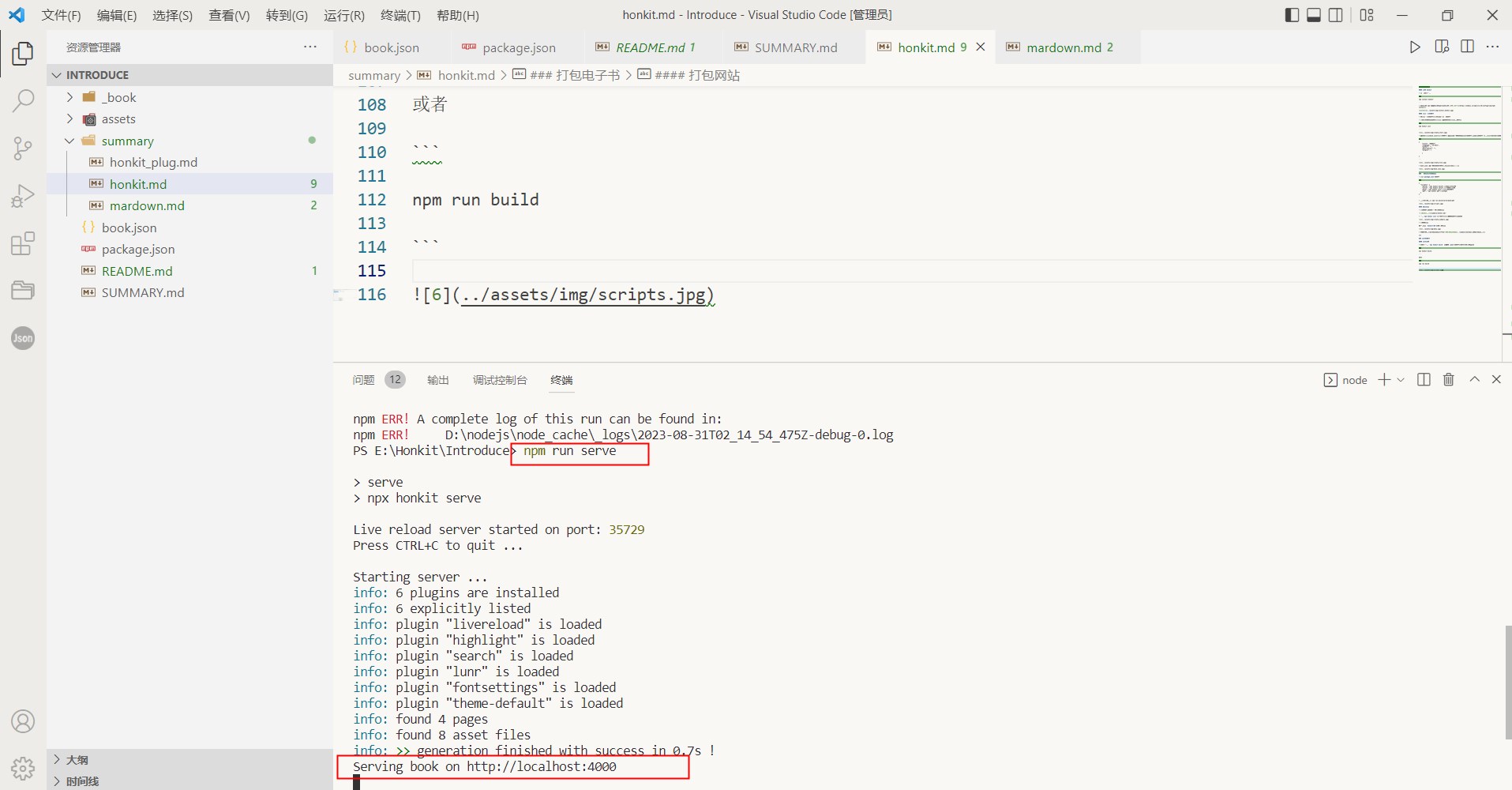The height and width of the screenshot is (790, 1512).
Task: Toggle the primary sidebar layout button
Action: tap(1292, 15)
